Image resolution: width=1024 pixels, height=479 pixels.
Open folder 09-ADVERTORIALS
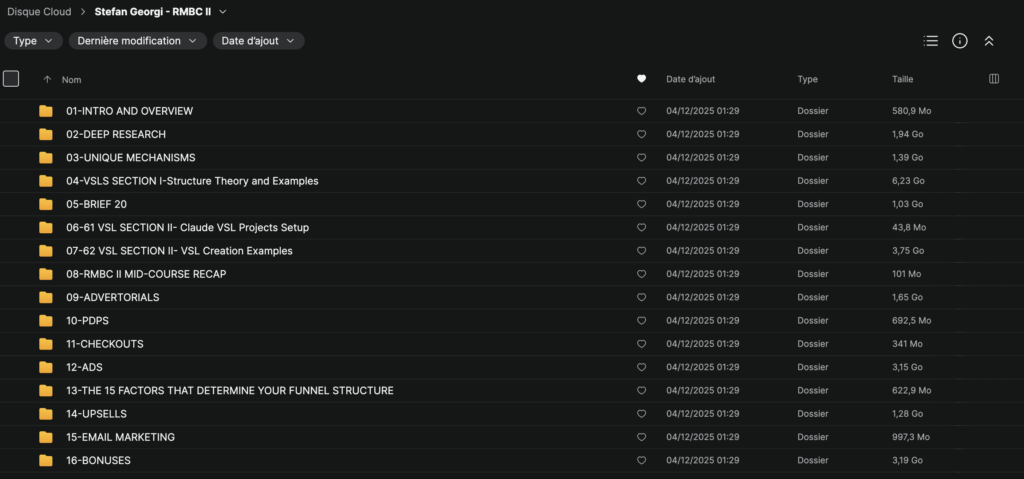tap(112, 297)
